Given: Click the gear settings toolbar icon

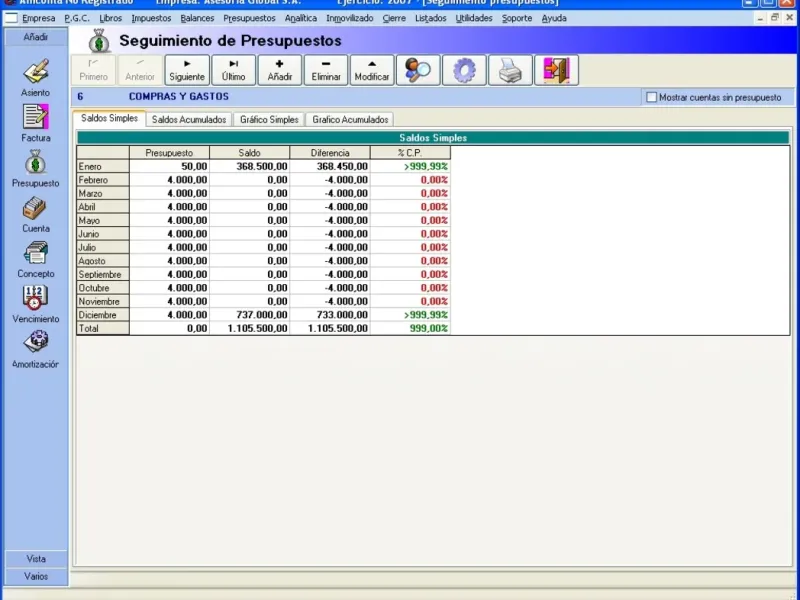Looking at the screenshot, I should point(464,70).
